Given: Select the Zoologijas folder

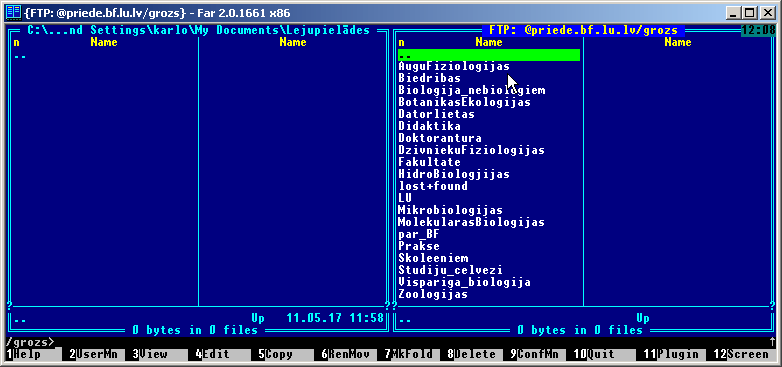Looking at the screenshot, I should [433, 294].
